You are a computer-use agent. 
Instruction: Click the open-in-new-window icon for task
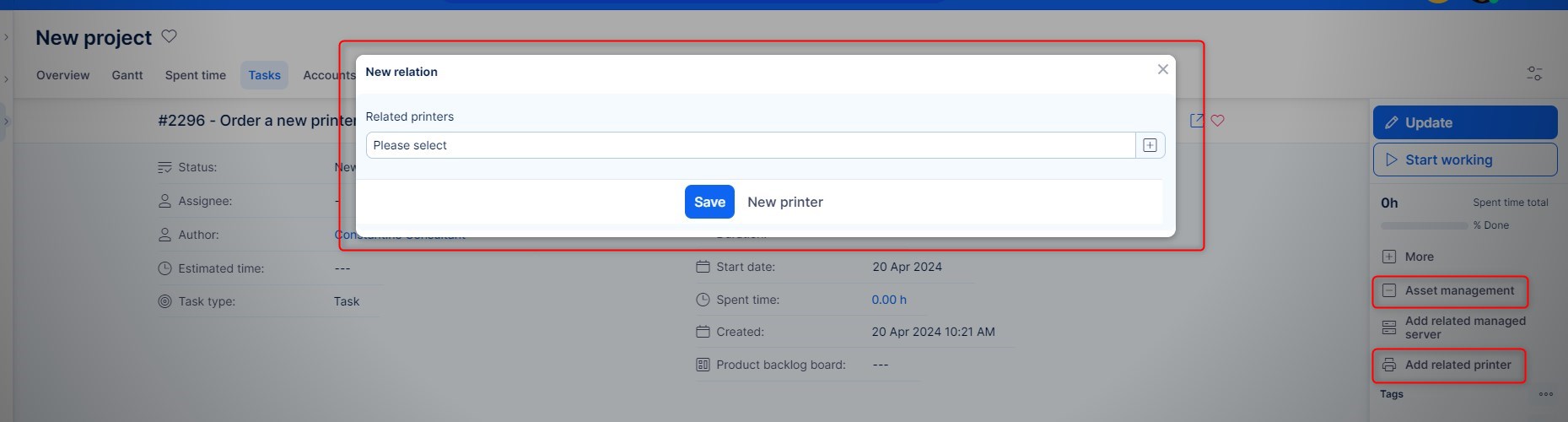click(x=1197, y=121)
